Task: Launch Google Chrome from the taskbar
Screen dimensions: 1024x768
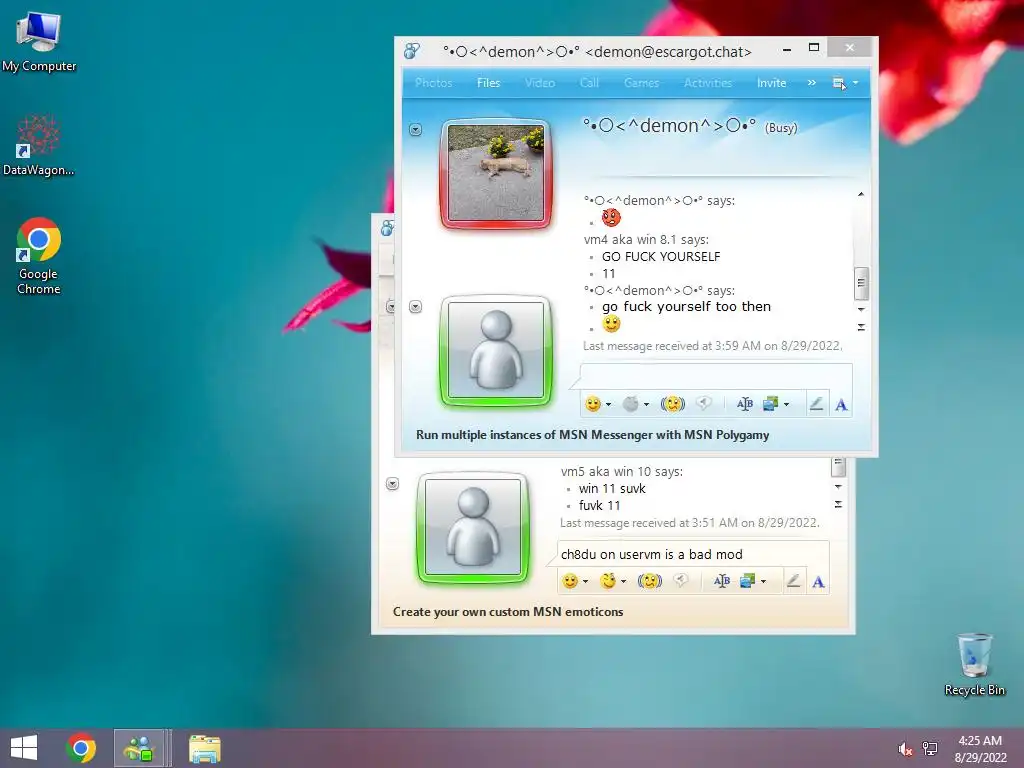Action: (81, 748)
